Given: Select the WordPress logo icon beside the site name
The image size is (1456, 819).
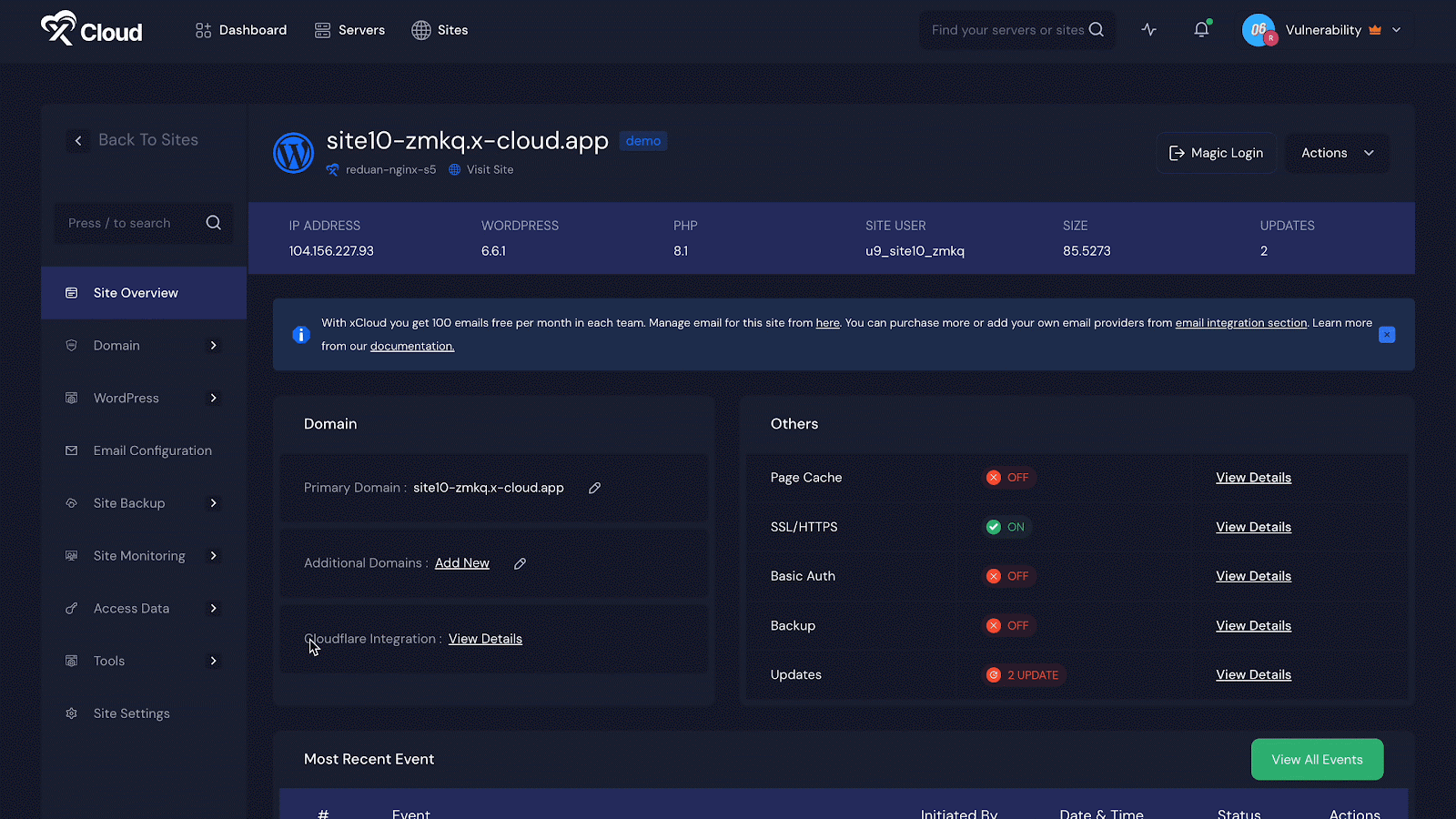Looking at the screenshot, I should pos(293,153).
